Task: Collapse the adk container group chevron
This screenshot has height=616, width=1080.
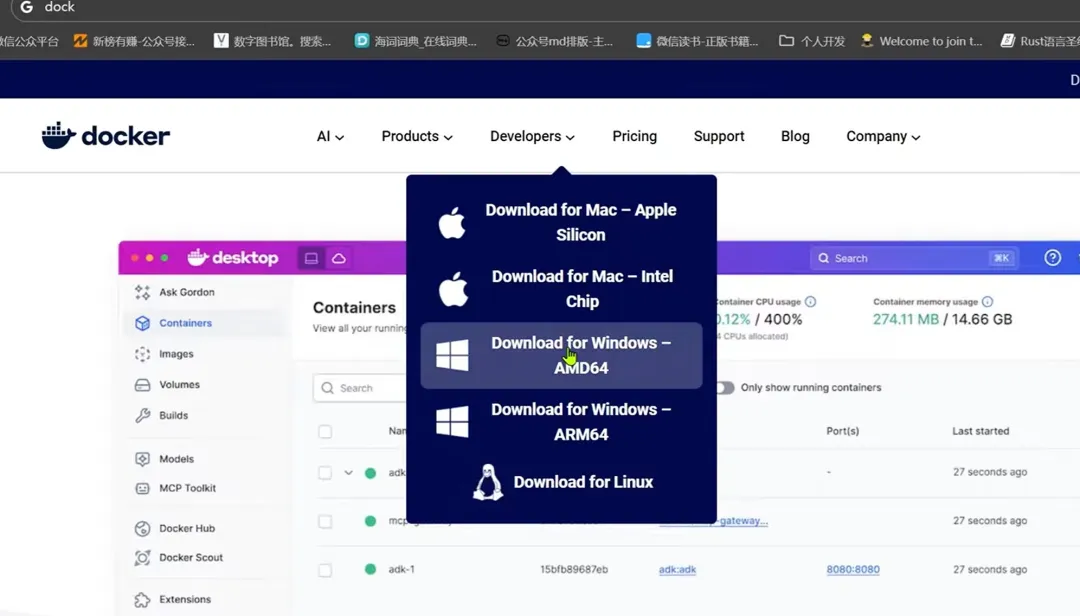Action: 349,473
